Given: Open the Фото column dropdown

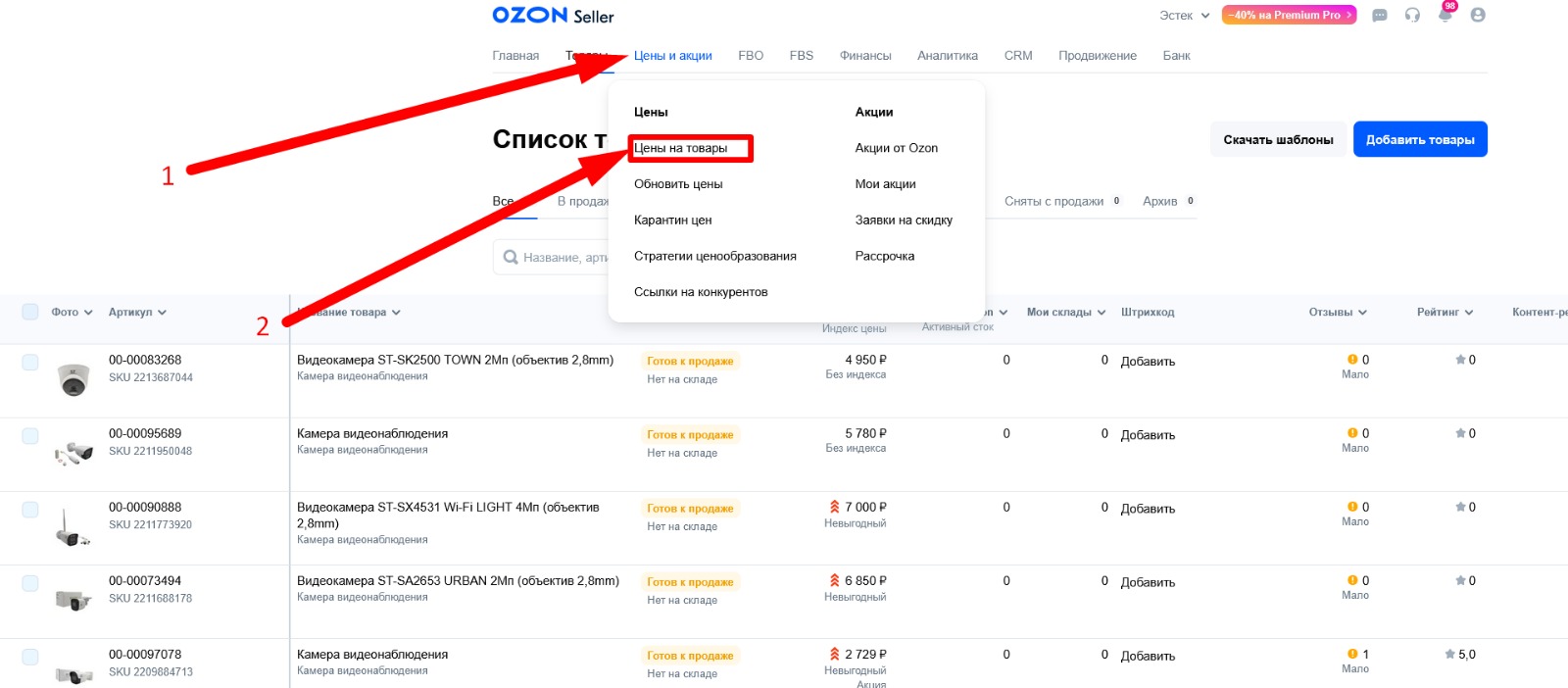Looking at the screenshot, I should click(x=73, y=313).
